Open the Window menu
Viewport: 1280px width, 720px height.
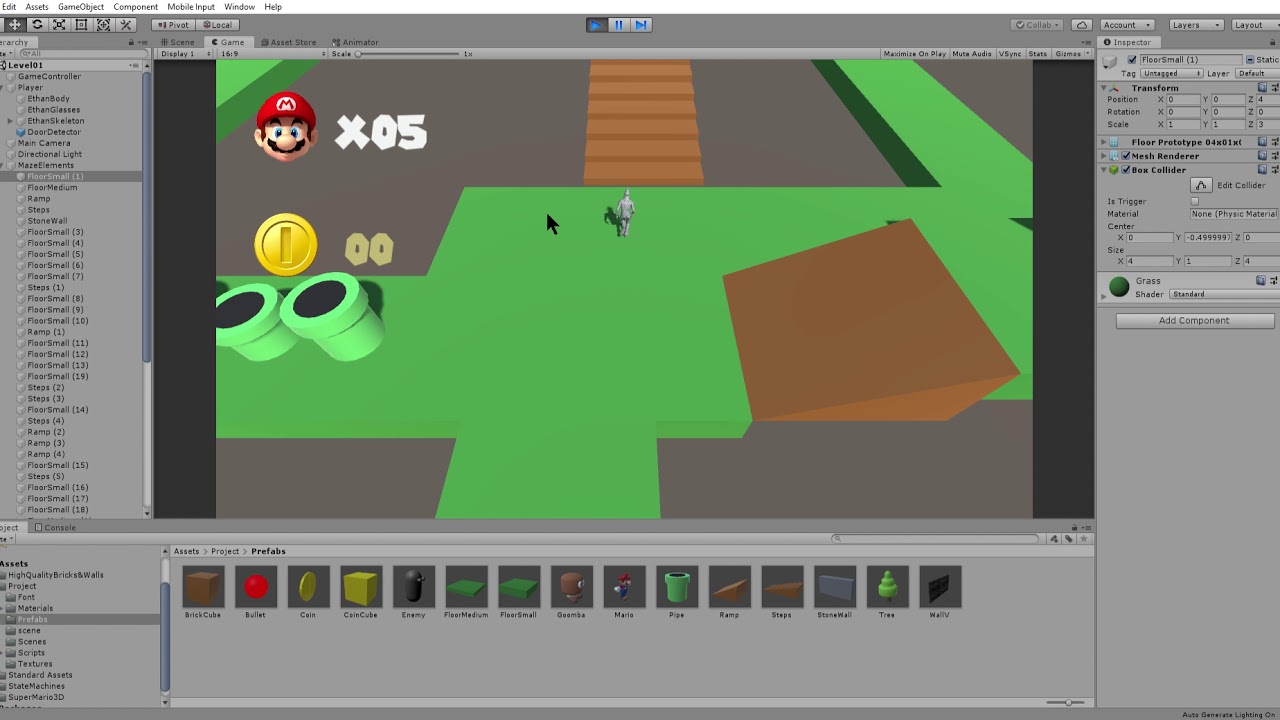click(239, 7)
